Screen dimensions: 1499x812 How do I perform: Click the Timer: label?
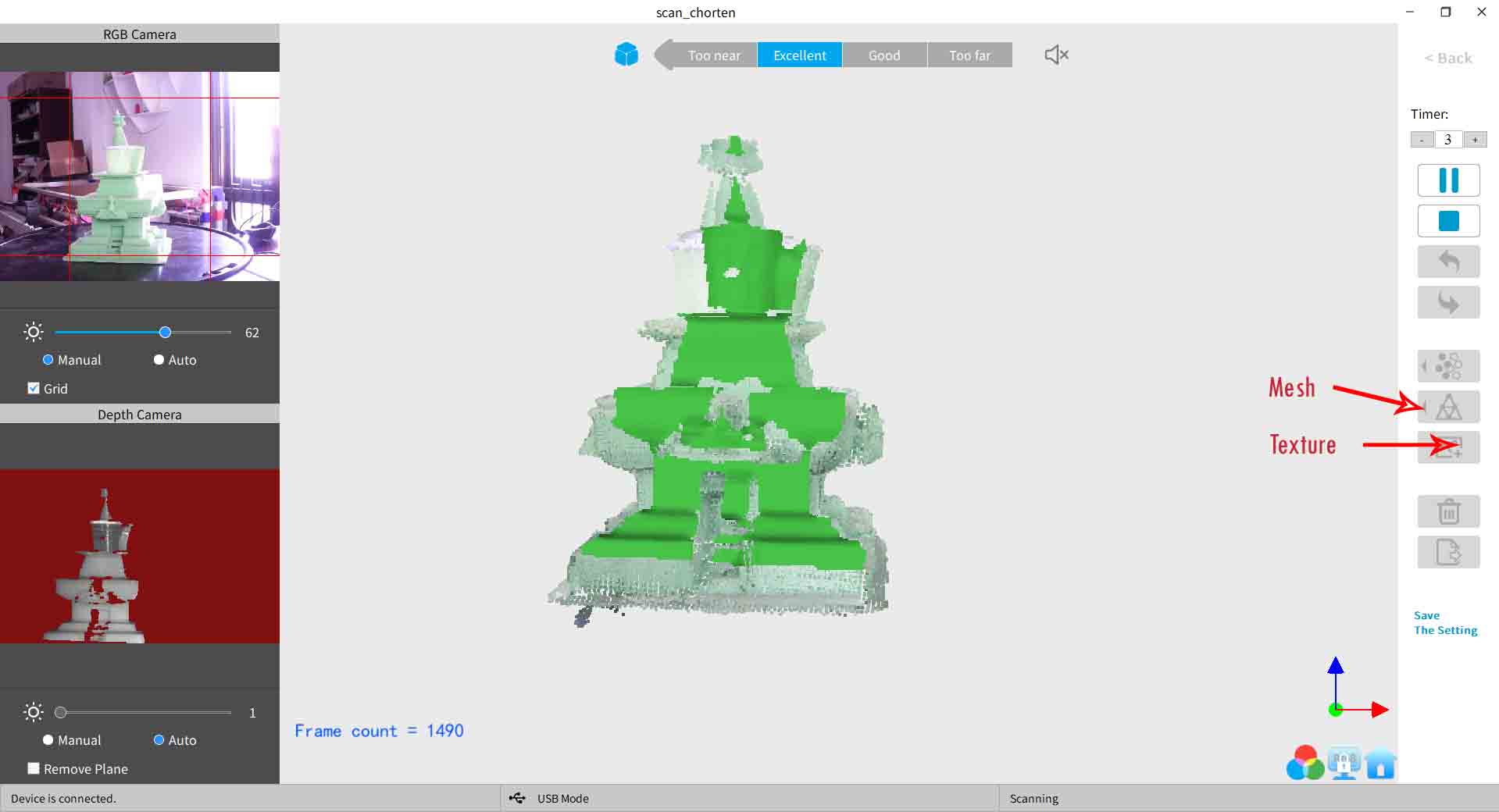(1429, 114)
